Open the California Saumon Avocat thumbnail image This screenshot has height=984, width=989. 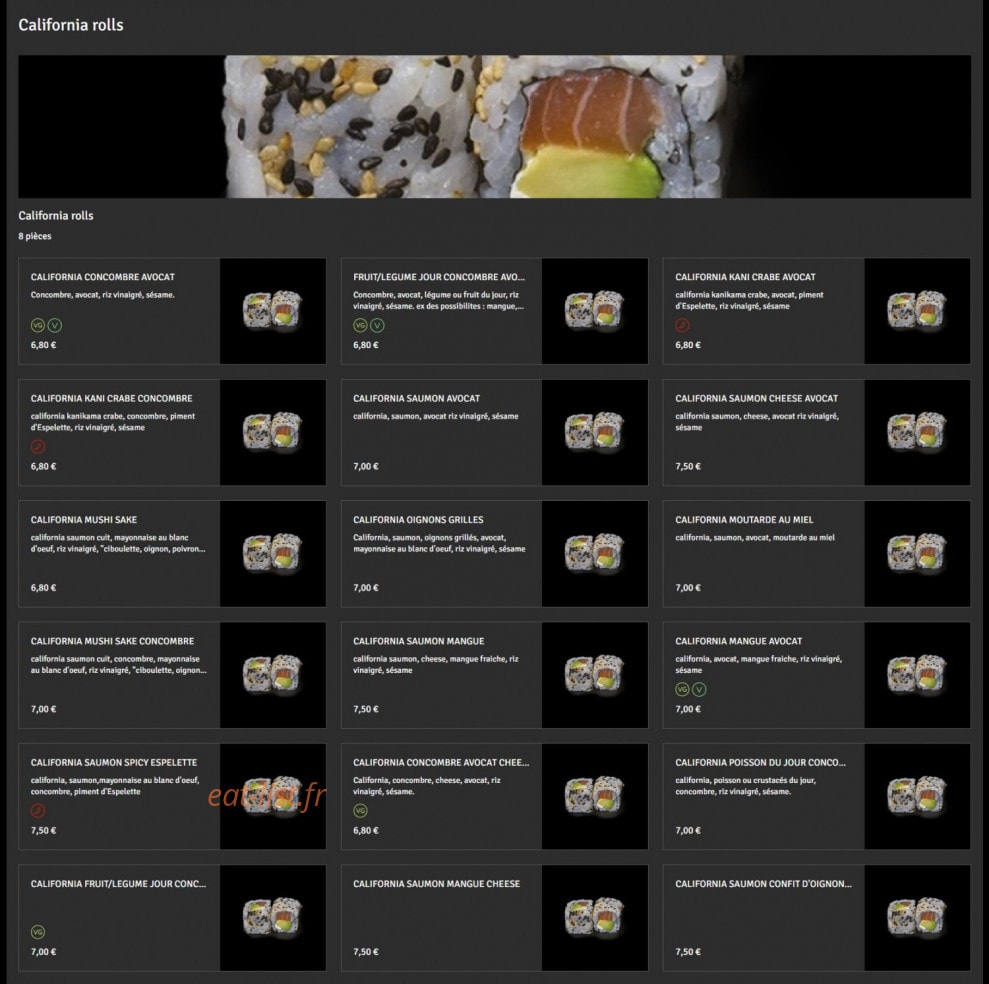595,432
